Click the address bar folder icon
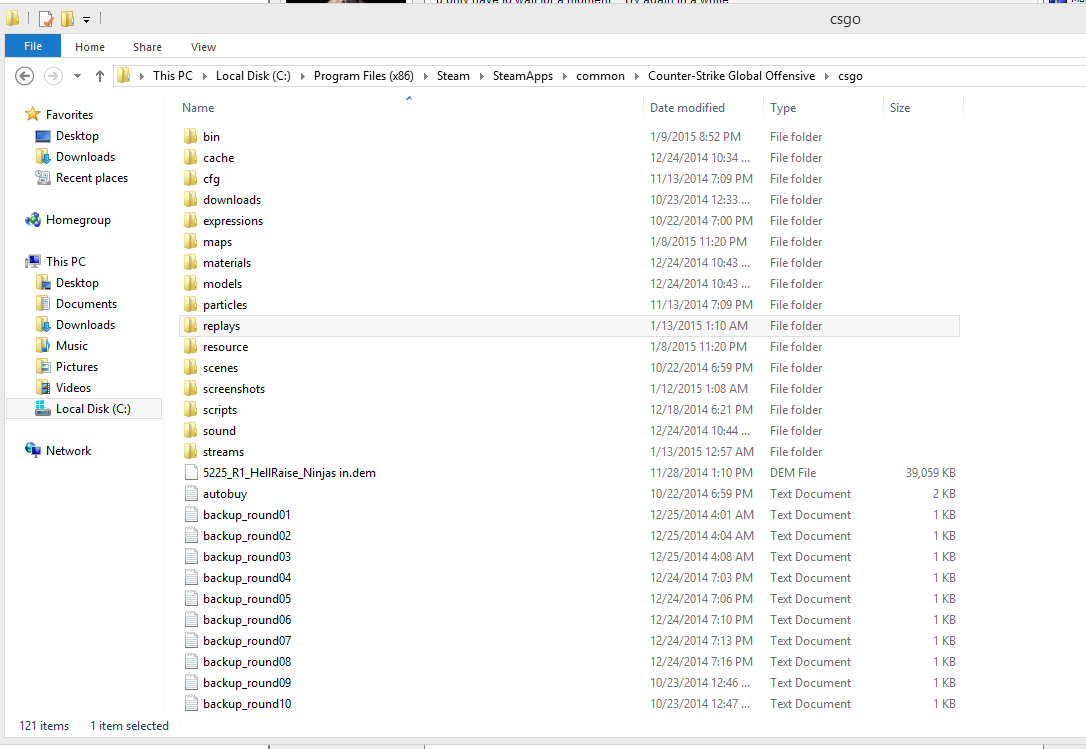 (124, 76)
